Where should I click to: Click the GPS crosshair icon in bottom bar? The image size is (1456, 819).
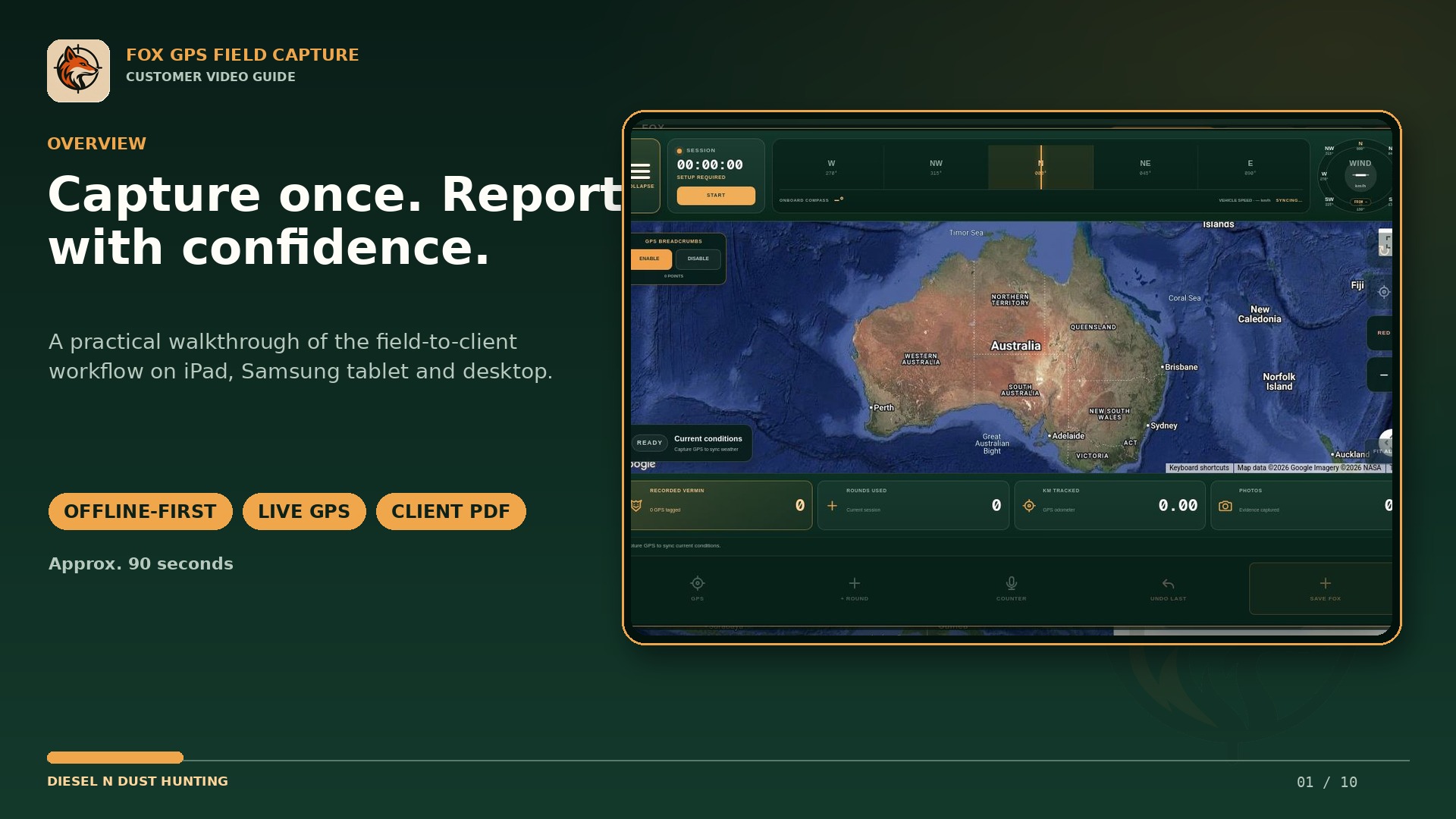pyautogui.click(x=698, y=583)
